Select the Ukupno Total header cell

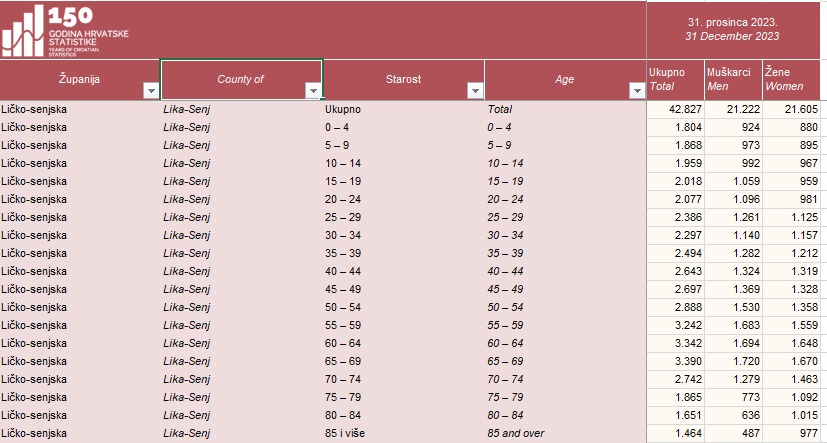676,80
